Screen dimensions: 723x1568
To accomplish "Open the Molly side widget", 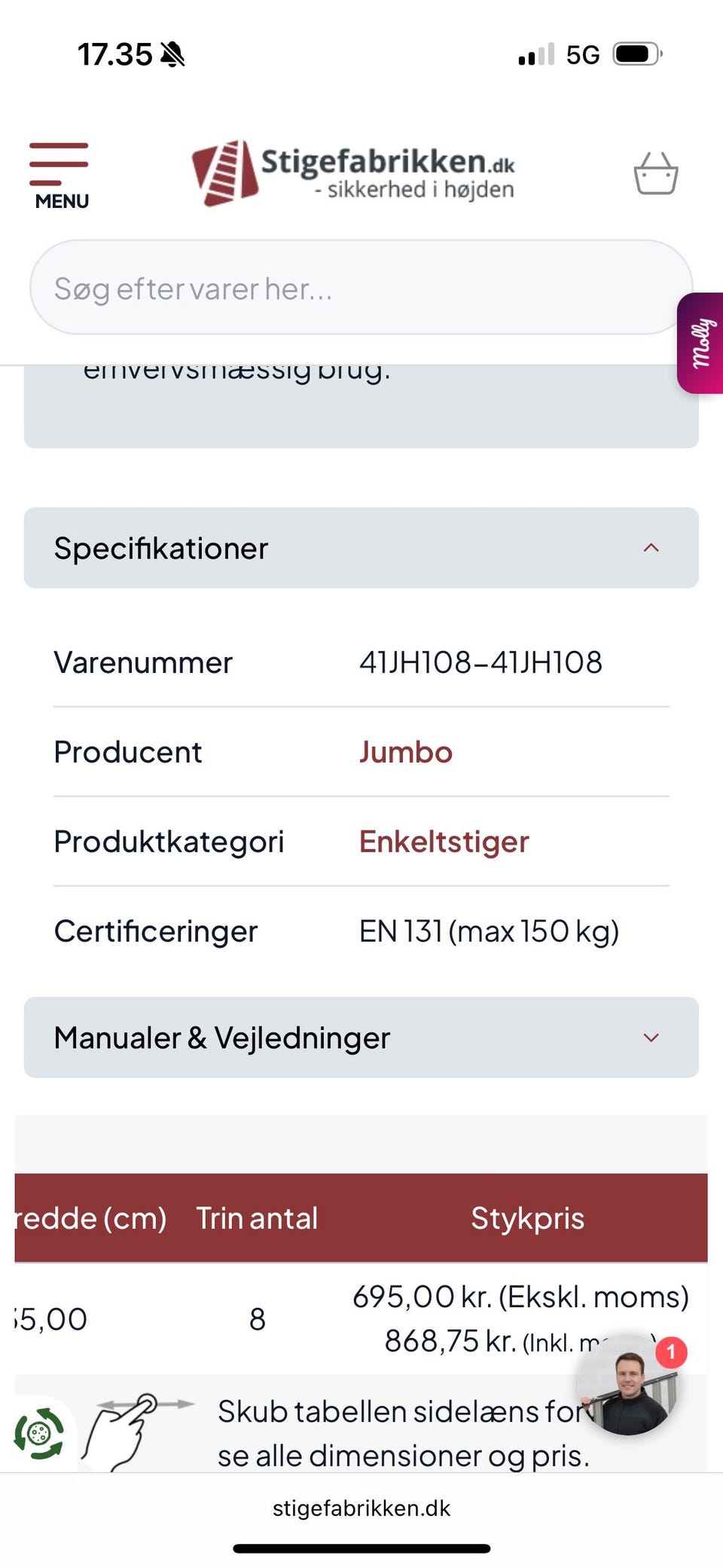I will [x=701, y=343].
